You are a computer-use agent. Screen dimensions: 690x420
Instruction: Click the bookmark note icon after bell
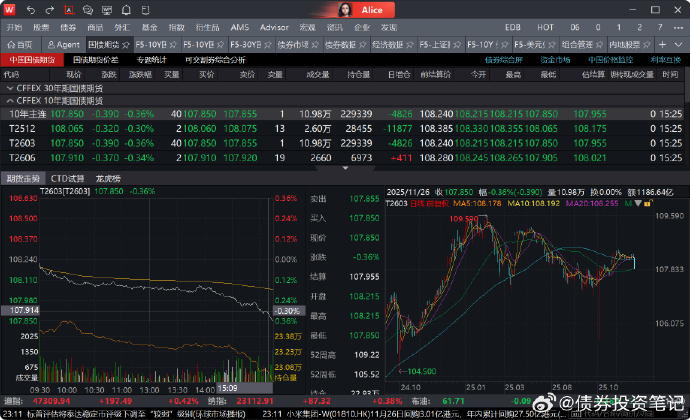(x=146, y=10)
